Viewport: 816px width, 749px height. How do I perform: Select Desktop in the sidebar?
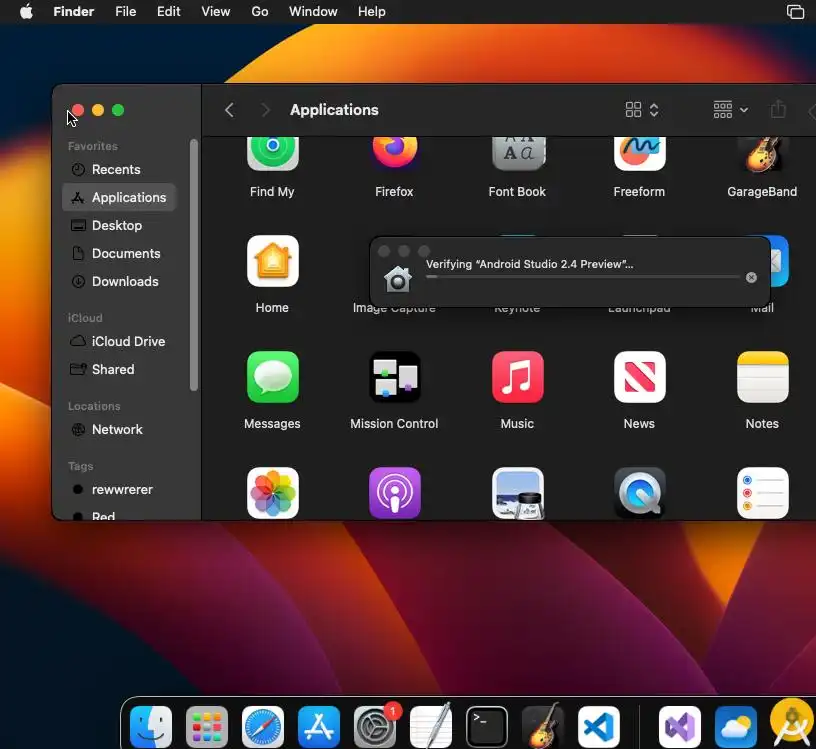tap(119, 225)
